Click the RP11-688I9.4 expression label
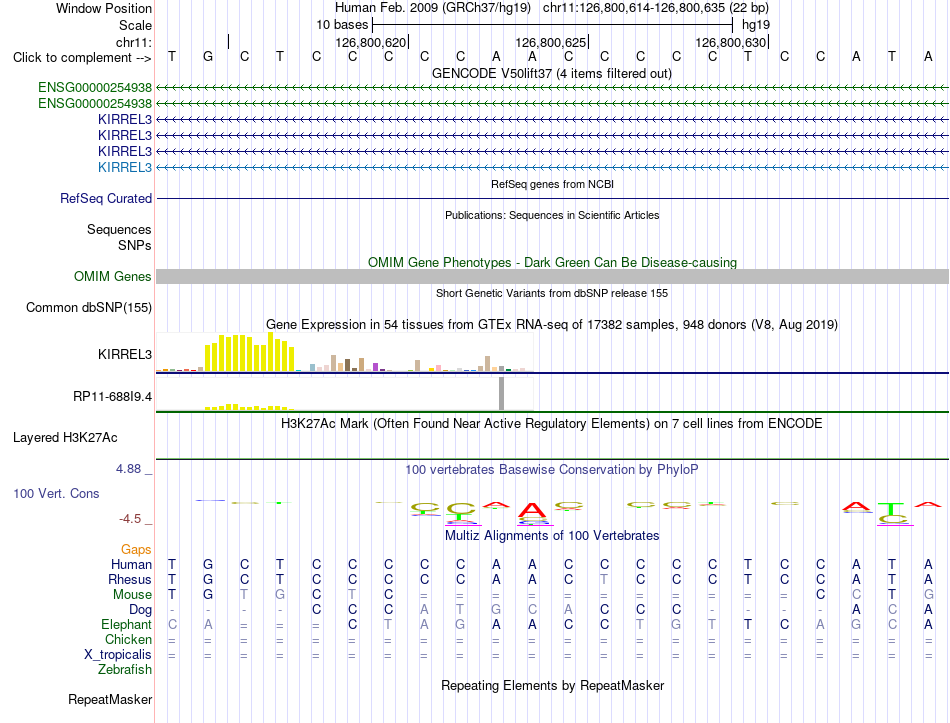This screenshot has height=723, width=950. tap(112, 396)
